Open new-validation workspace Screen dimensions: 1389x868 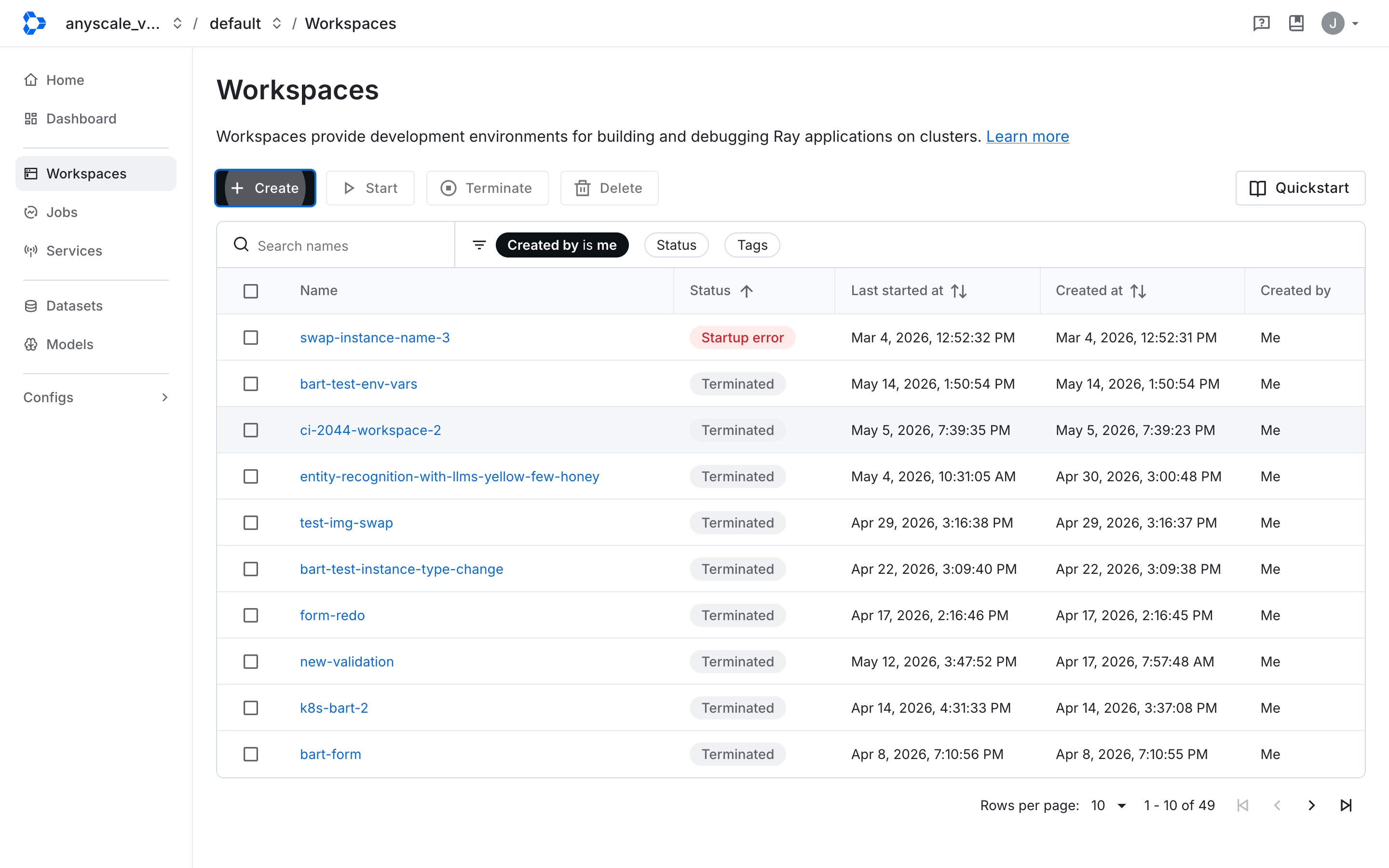point(347,662)
